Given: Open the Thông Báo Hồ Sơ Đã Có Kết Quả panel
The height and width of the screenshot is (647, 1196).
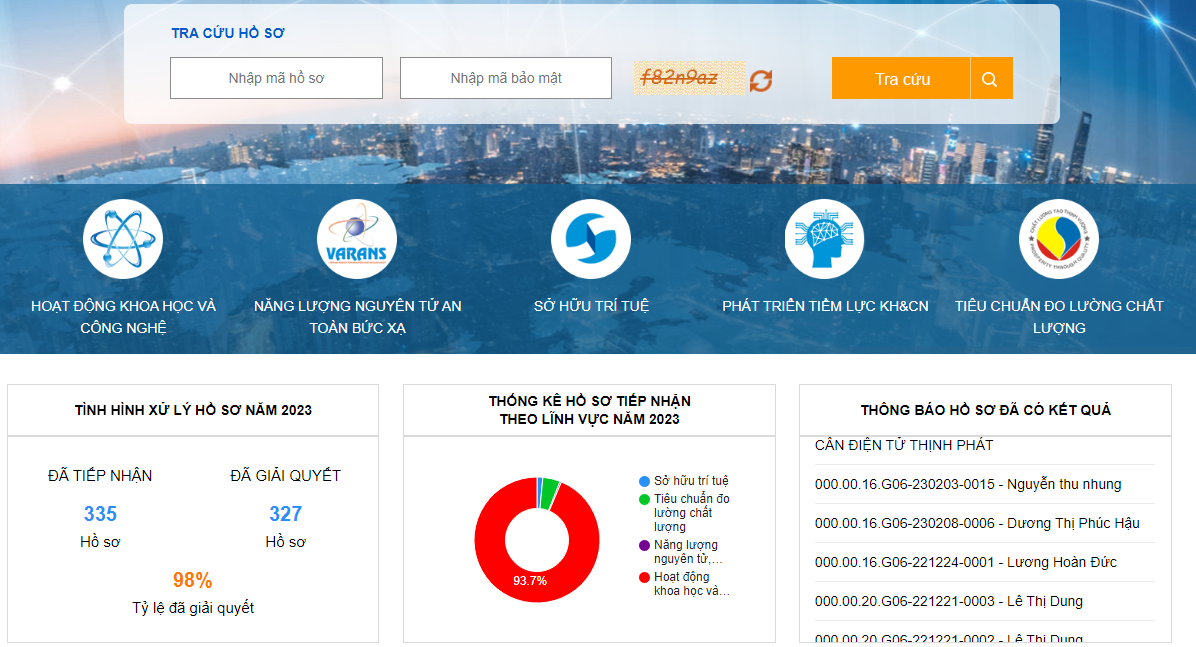Looking at the screenshot, I should (983, 408).
